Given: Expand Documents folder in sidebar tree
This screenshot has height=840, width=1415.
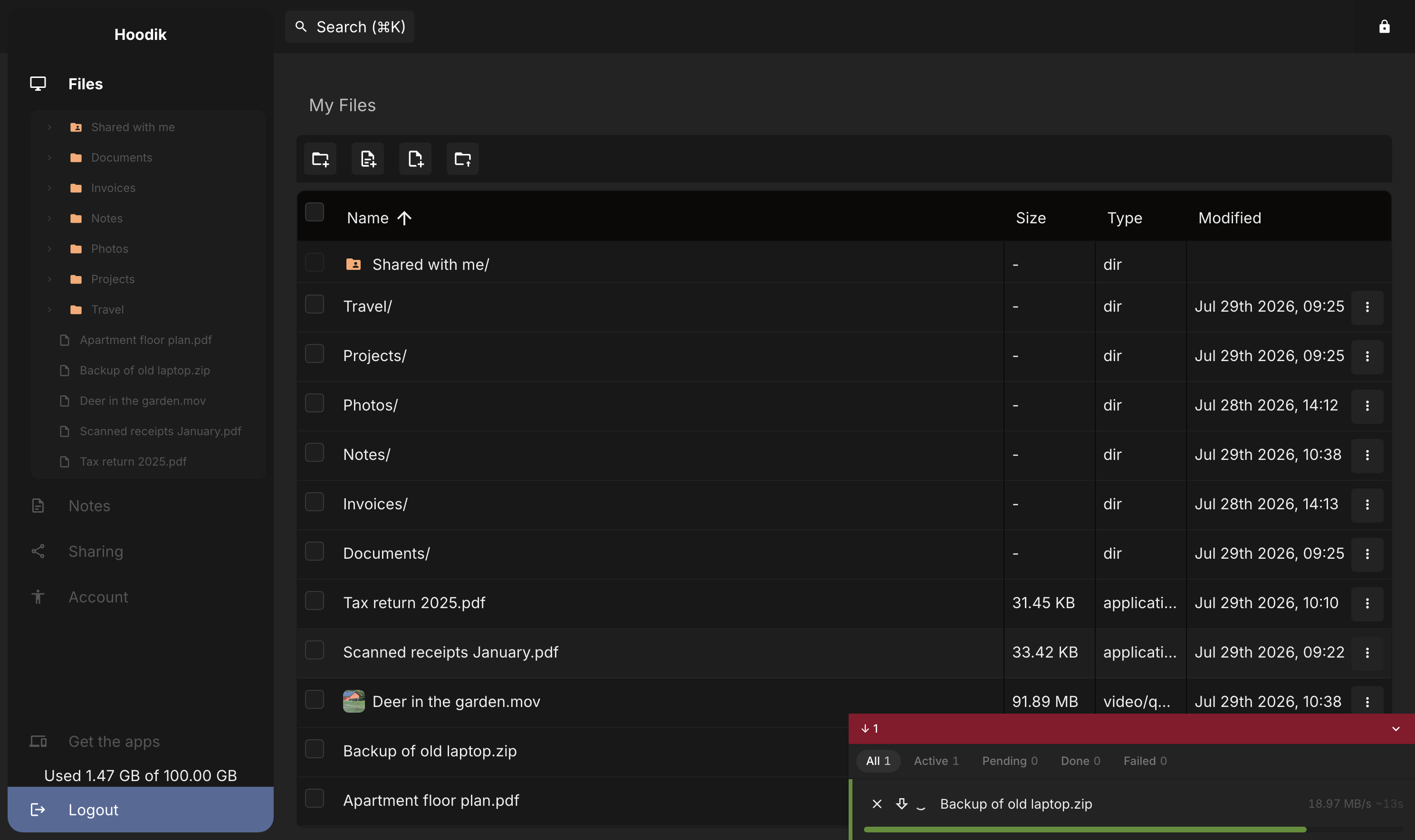Looking at the screenshot, I should coord(49,157).
